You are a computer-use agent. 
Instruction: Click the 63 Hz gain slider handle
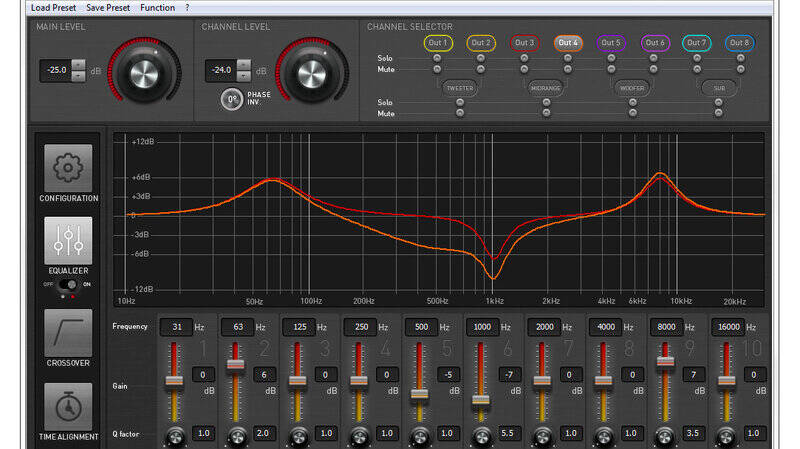click(x=235, y=364)
